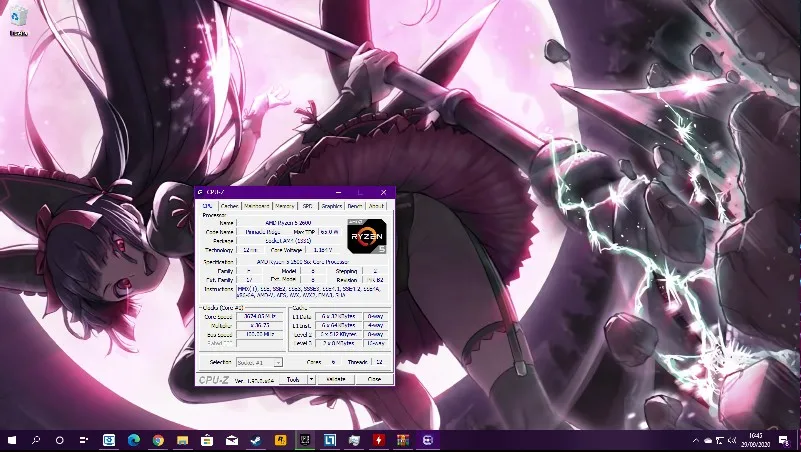Open the Memory tab in CPU-Z
This screenshot has height=452, width=801.
[285, 206]
